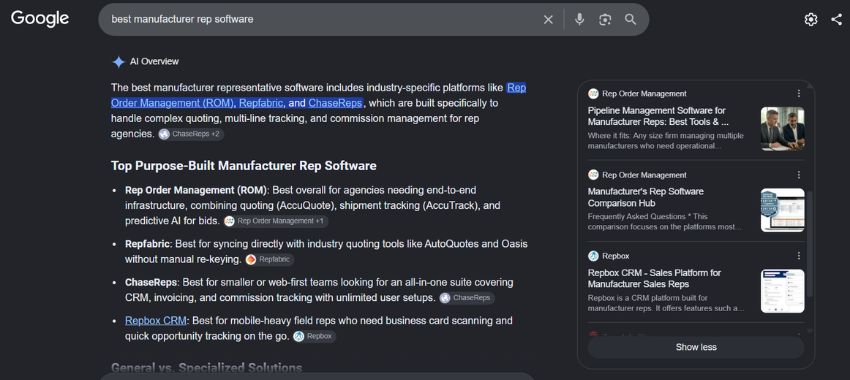
Task: Click the General vs. Specialized Solutions heading
Action: pos(207,368)
